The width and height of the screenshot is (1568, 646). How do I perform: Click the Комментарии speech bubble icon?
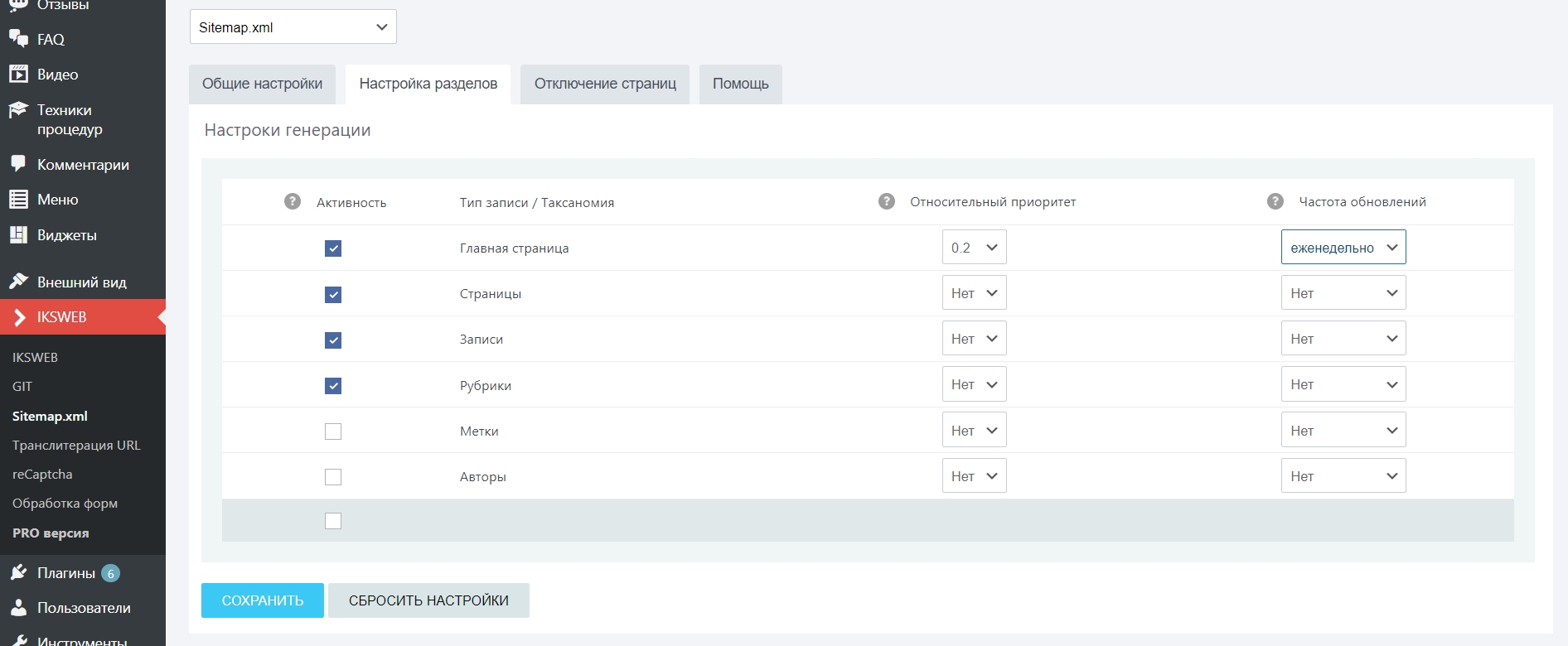(x=18, y=164)
